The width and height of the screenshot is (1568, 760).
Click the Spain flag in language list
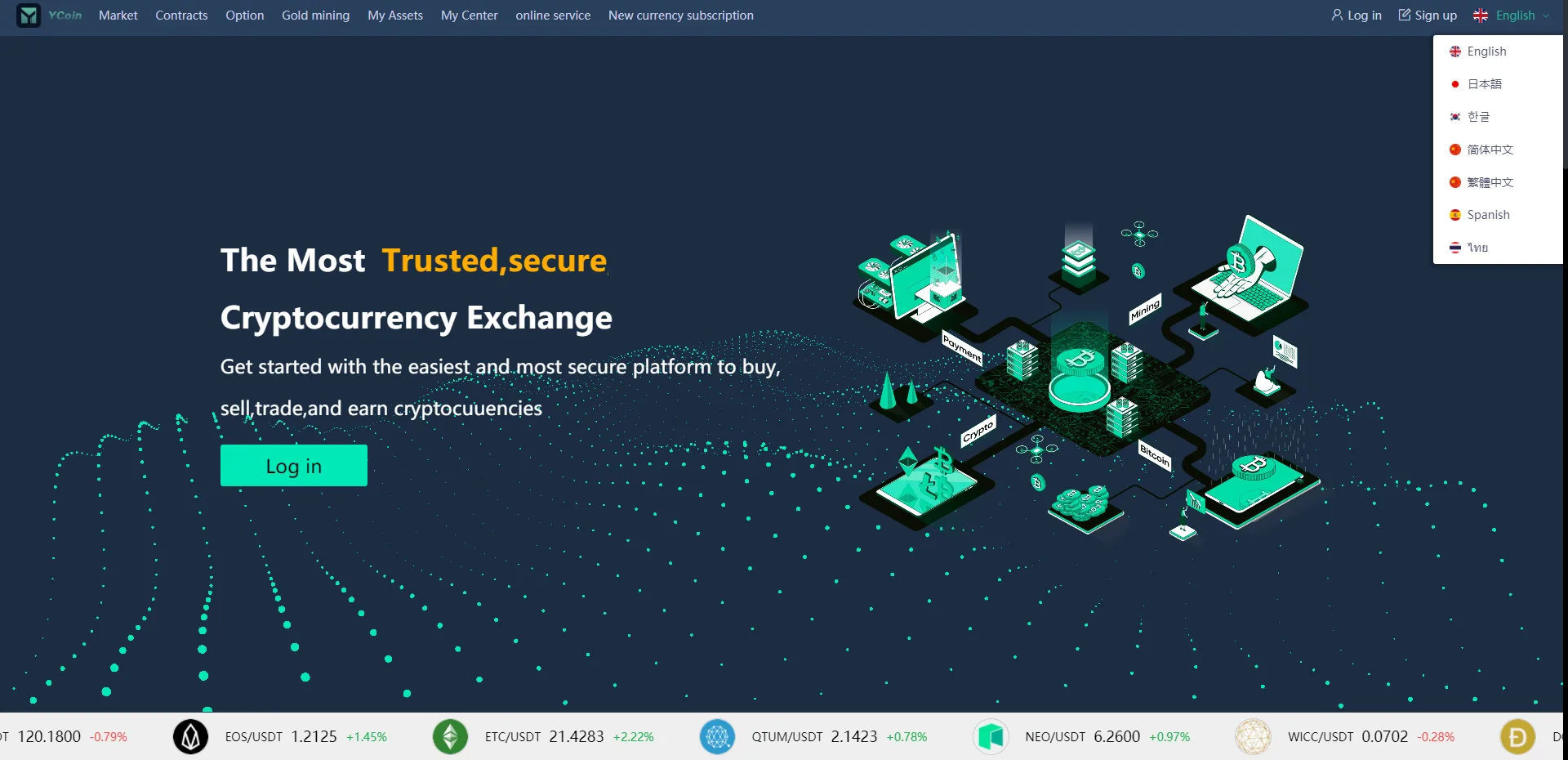coord(1455,215)
